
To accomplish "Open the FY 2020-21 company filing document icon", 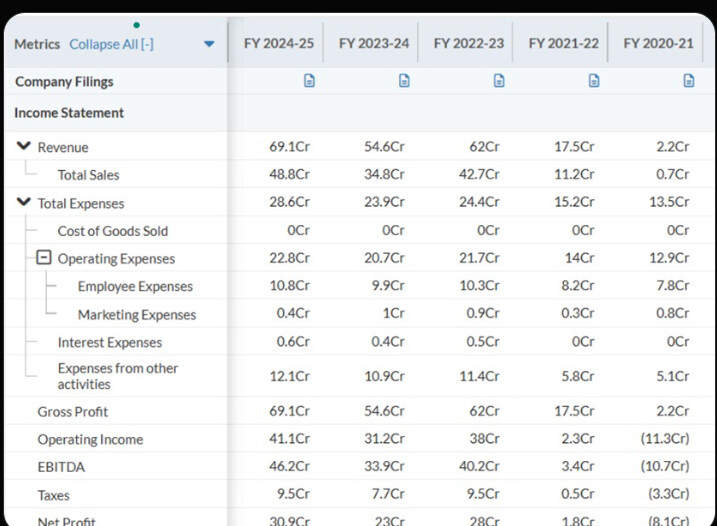I will 688,81.
